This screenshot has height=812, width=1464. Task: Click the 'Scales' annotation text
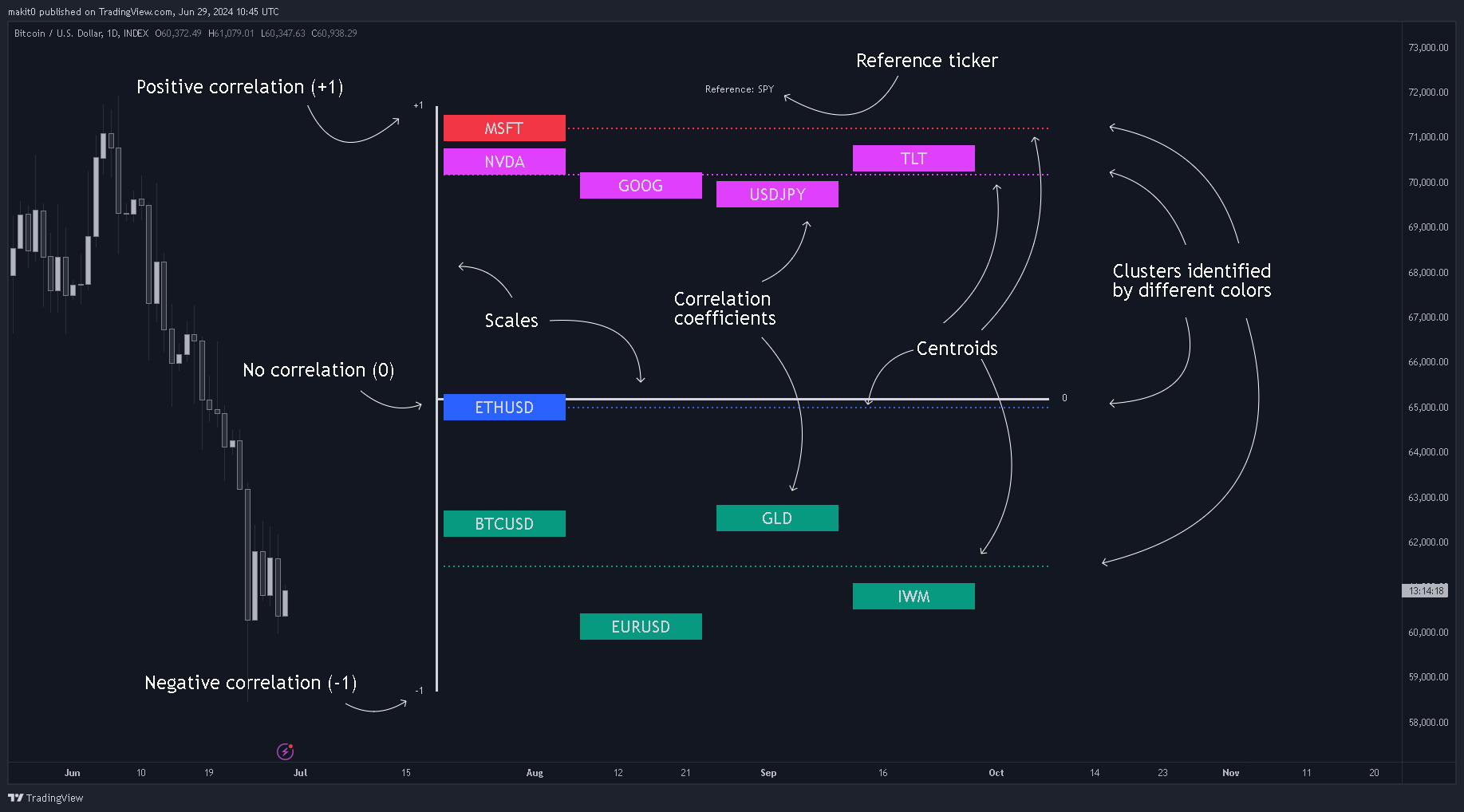click(511, 321)
